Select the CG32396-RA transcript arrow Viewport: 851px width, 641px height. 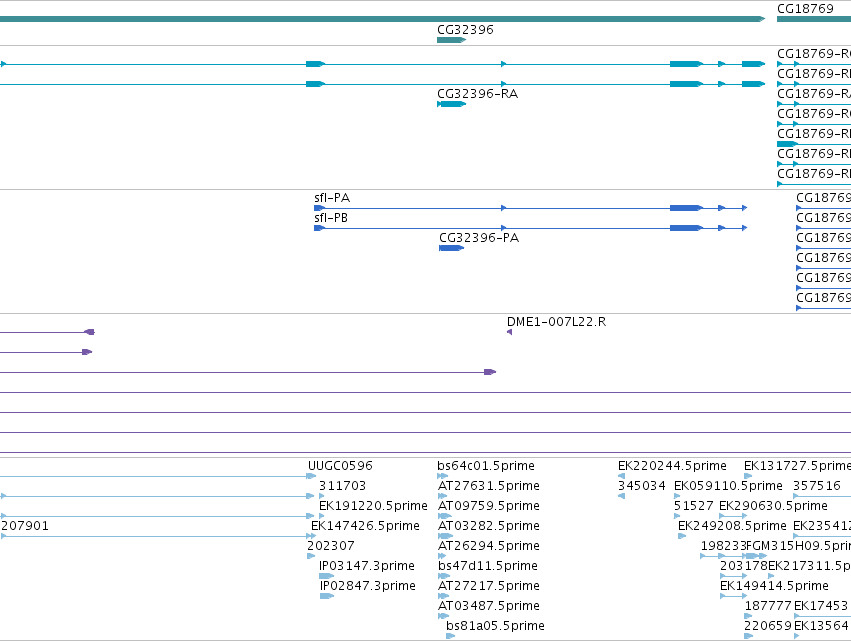[x=452, y=104]
